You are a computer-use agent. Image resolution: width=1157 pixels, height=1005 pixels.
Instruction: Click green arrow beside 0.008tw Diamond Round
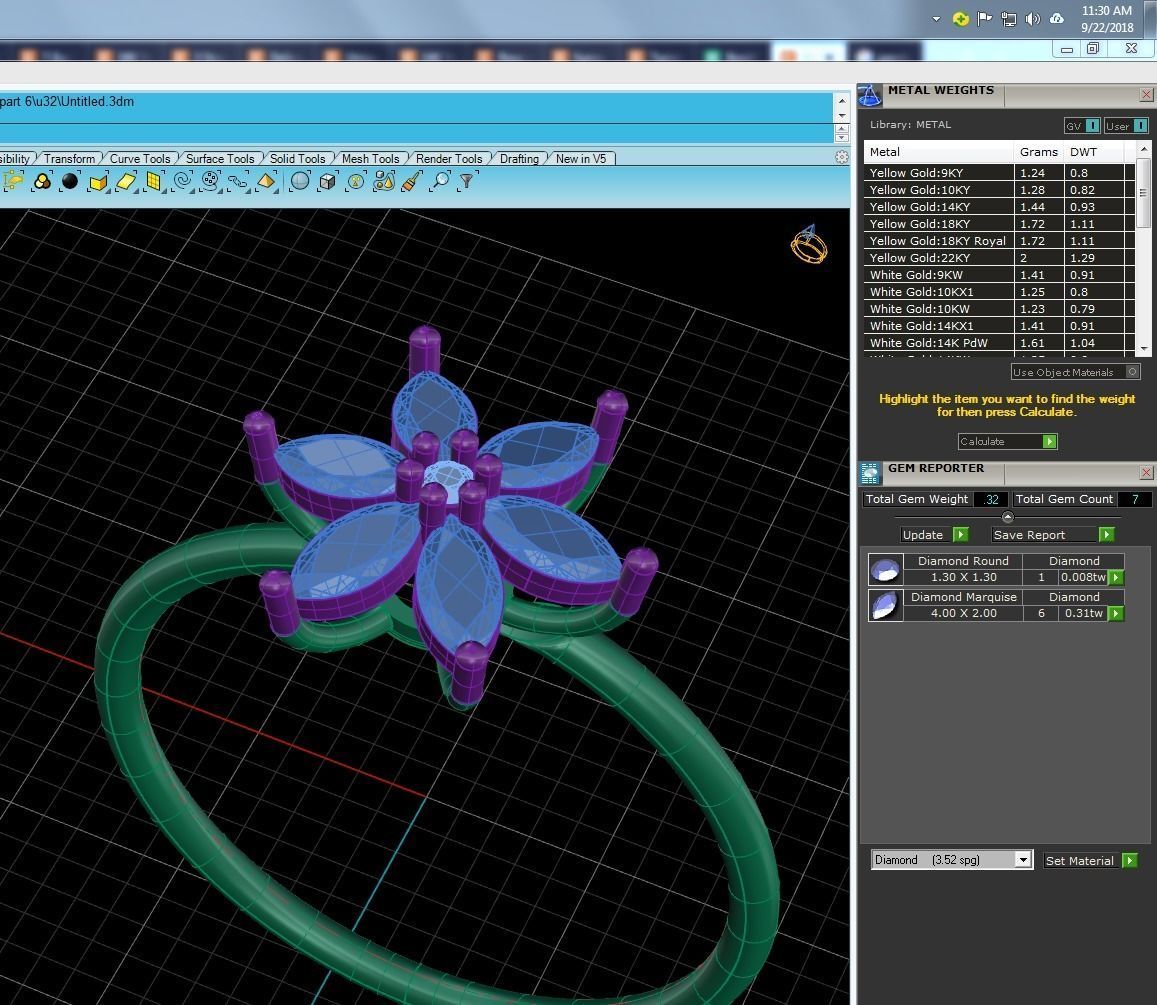pyautogui.click(x=1116, y=578)
